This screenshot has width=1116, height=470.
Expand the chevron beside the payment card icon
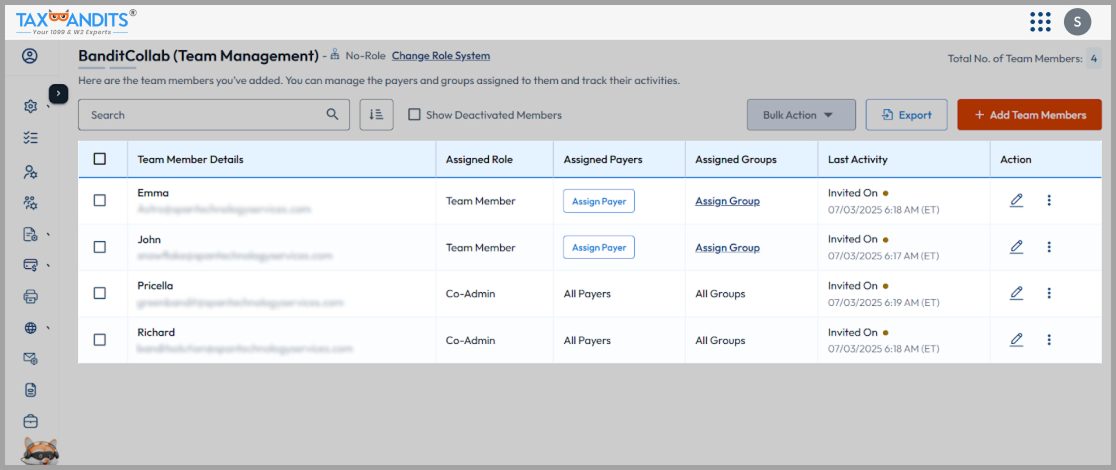[x=48, y=266]
